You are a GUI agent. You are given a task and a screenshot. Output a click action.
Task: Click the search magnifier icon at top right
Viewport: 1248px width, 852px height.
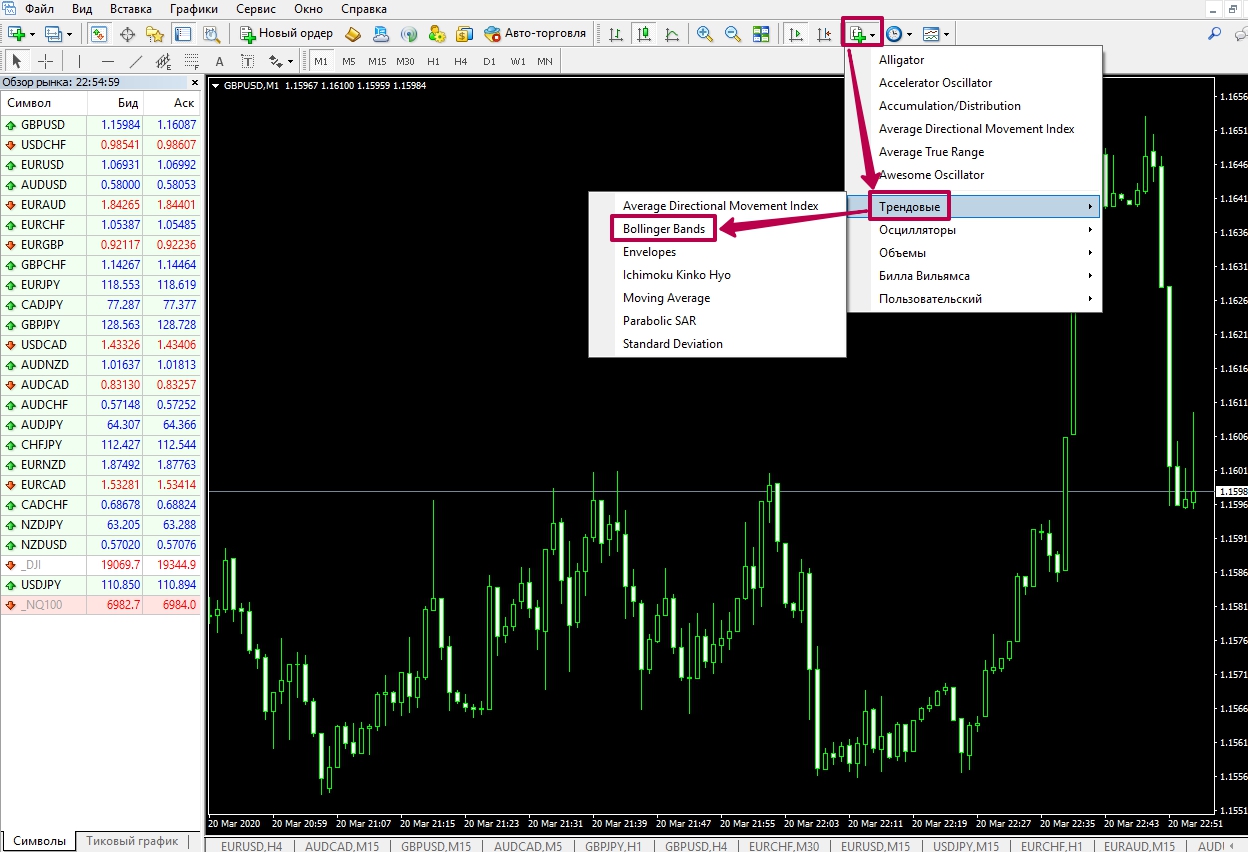tap(1215, 33)
